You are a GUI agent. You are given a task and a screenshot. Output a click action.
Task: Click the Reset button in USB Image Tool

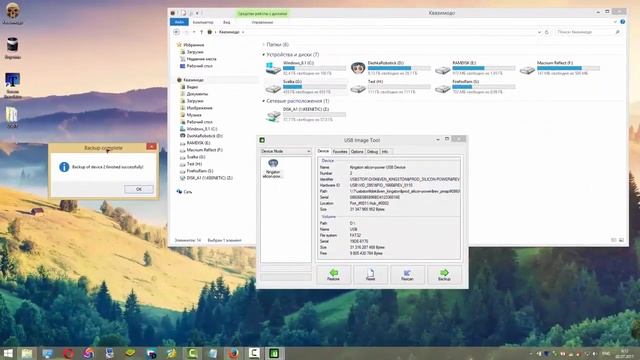(370, 275)
